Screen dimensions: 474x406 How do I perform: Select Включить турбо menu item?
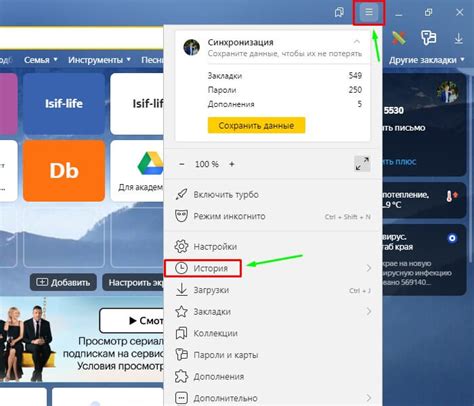pos(273,195)
